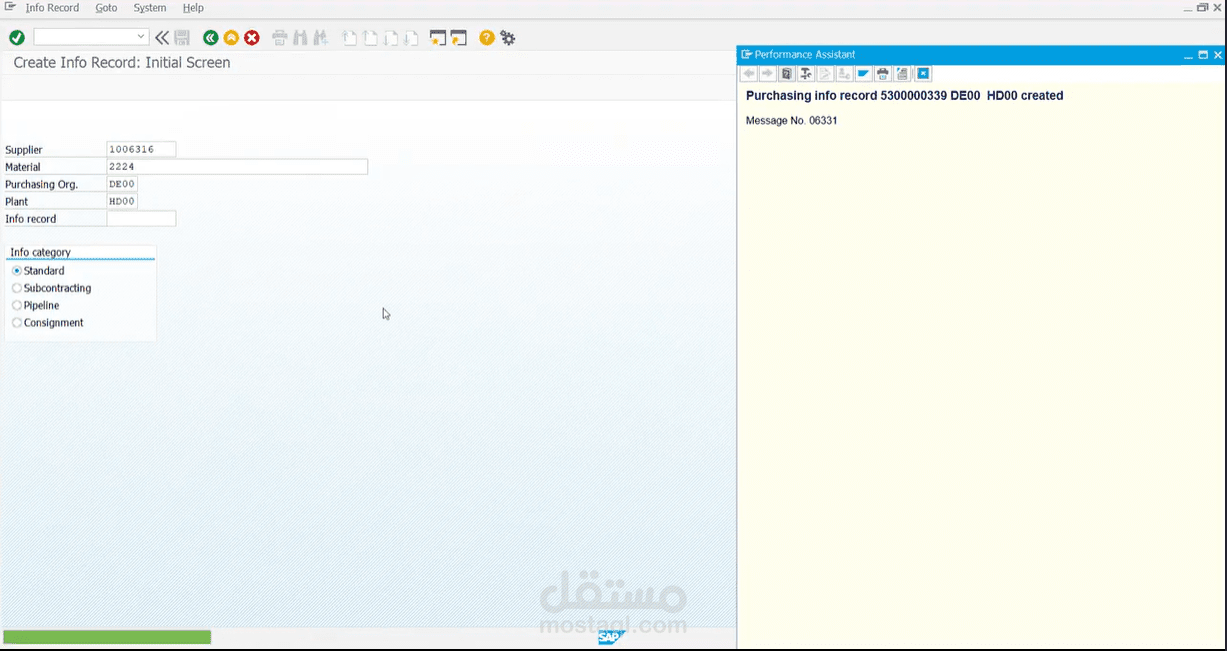Open the System menu
Screen dimensions: 1227x651
click(x=150, y=8)
